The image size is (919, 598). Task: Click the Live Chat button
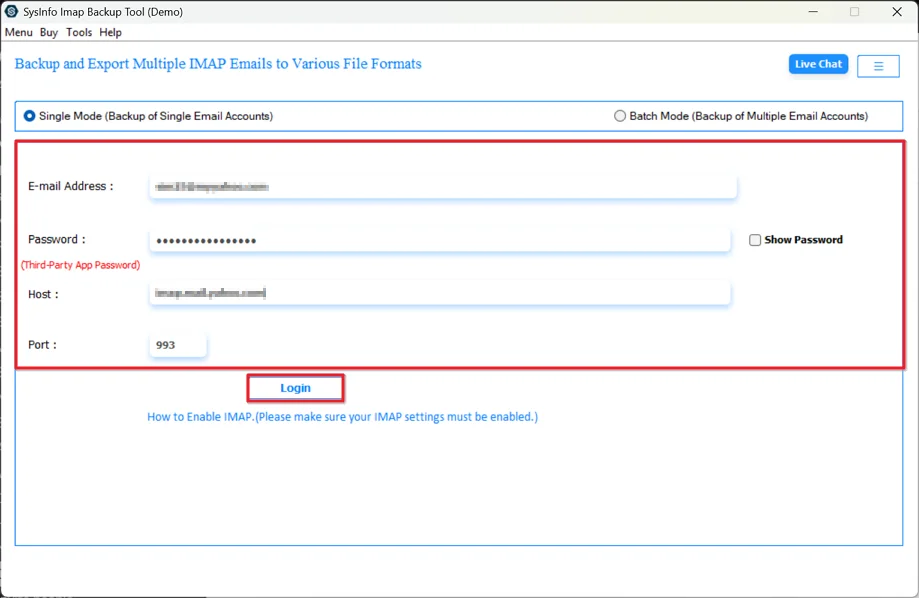tap(818, 64)
